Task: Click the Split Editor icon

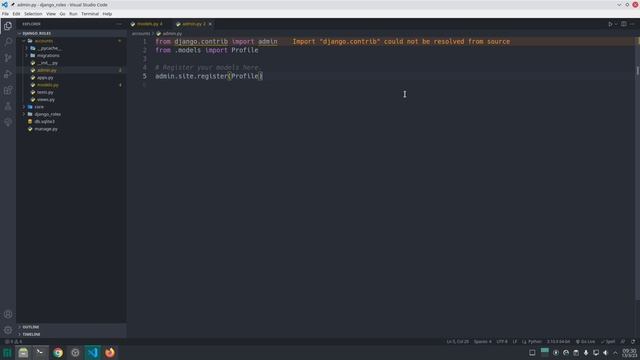Action: tap(624, 24)
